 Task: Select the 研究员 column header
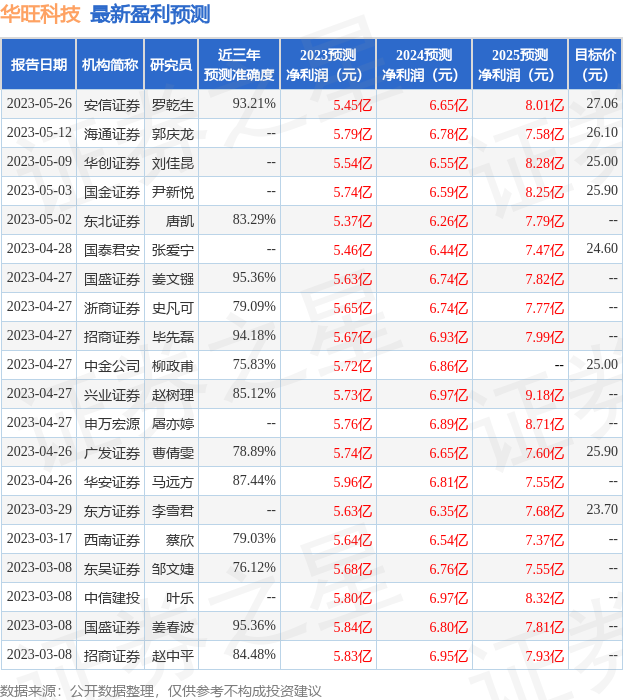point(171,64)
